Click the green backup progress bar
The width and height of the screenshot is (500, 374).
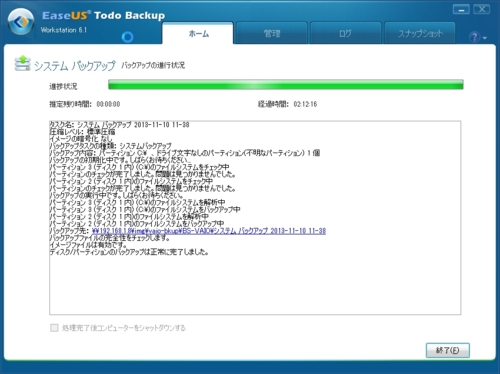tap(286, 84)
